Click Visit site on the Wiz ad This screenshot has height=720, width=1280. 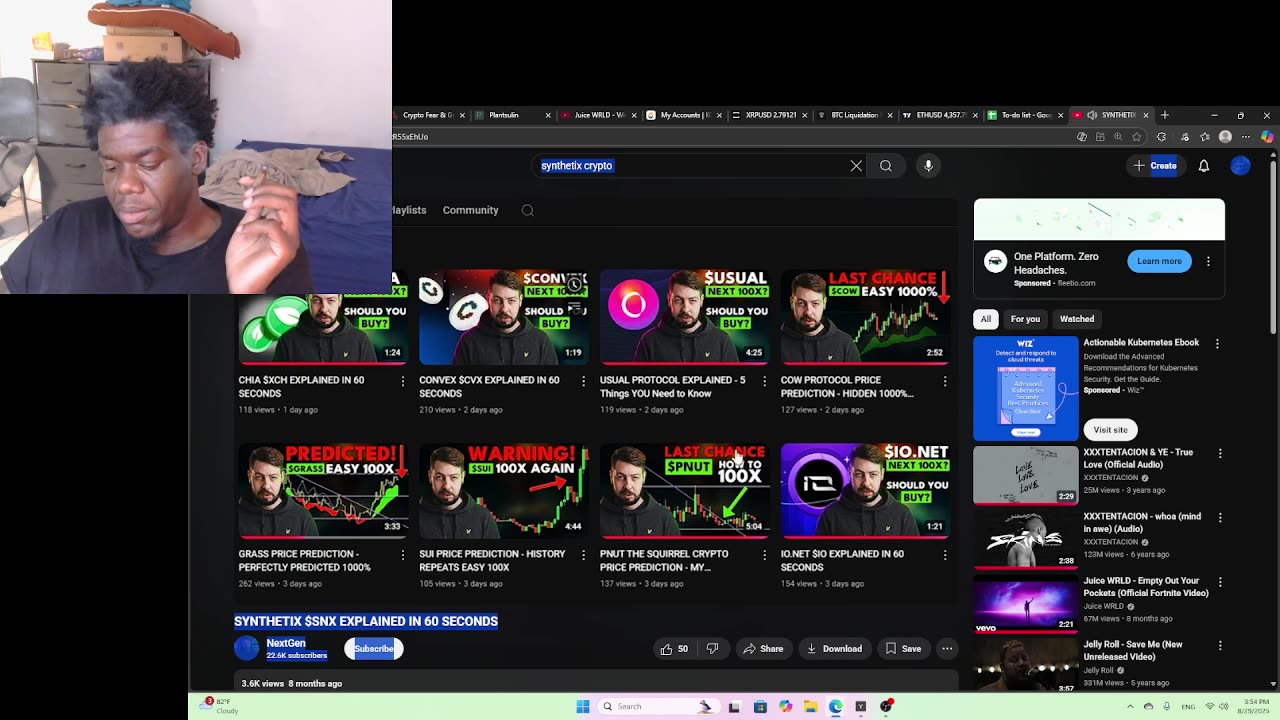(1110, 430)
